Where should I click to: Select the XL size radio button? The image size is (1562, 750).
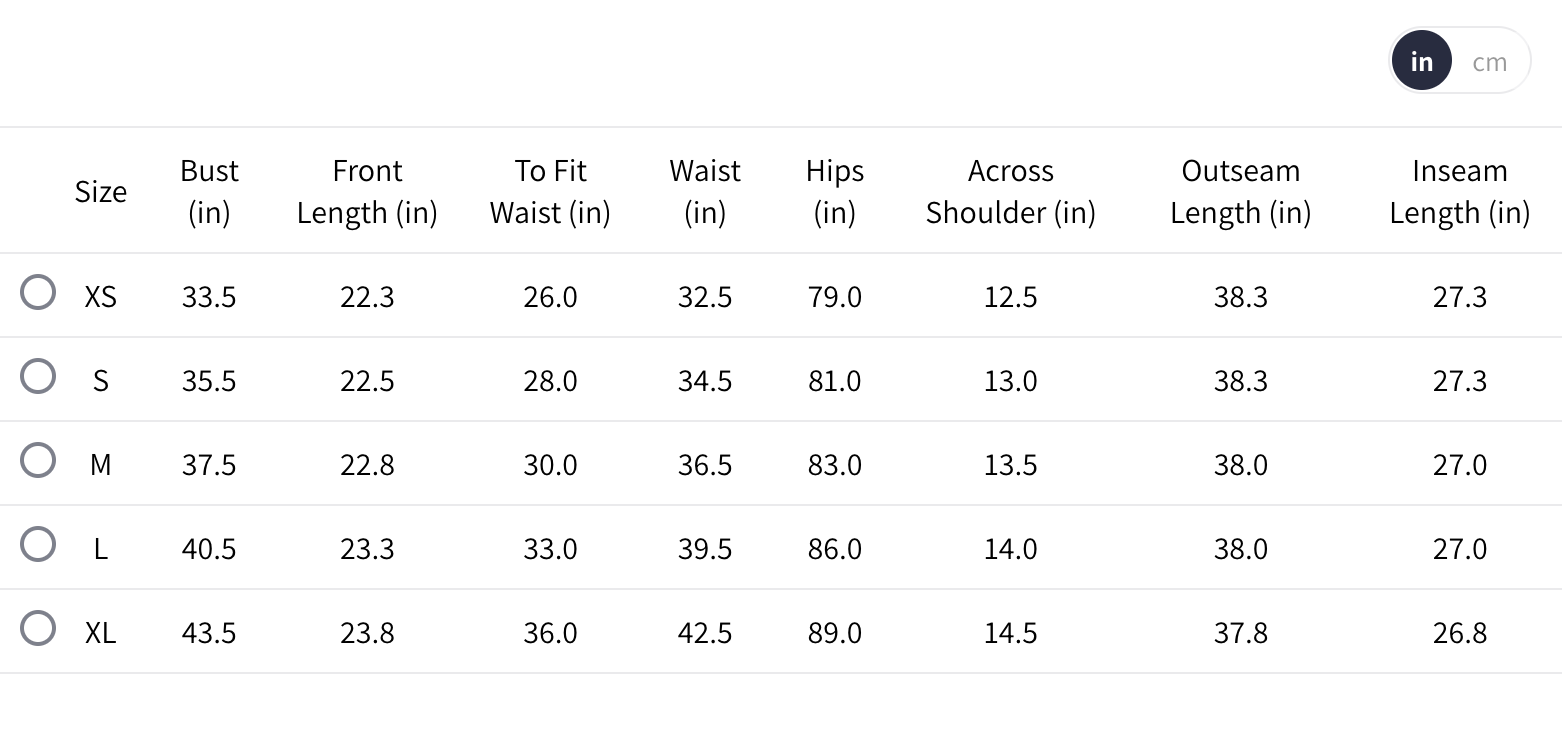click(x=38, y=629)
